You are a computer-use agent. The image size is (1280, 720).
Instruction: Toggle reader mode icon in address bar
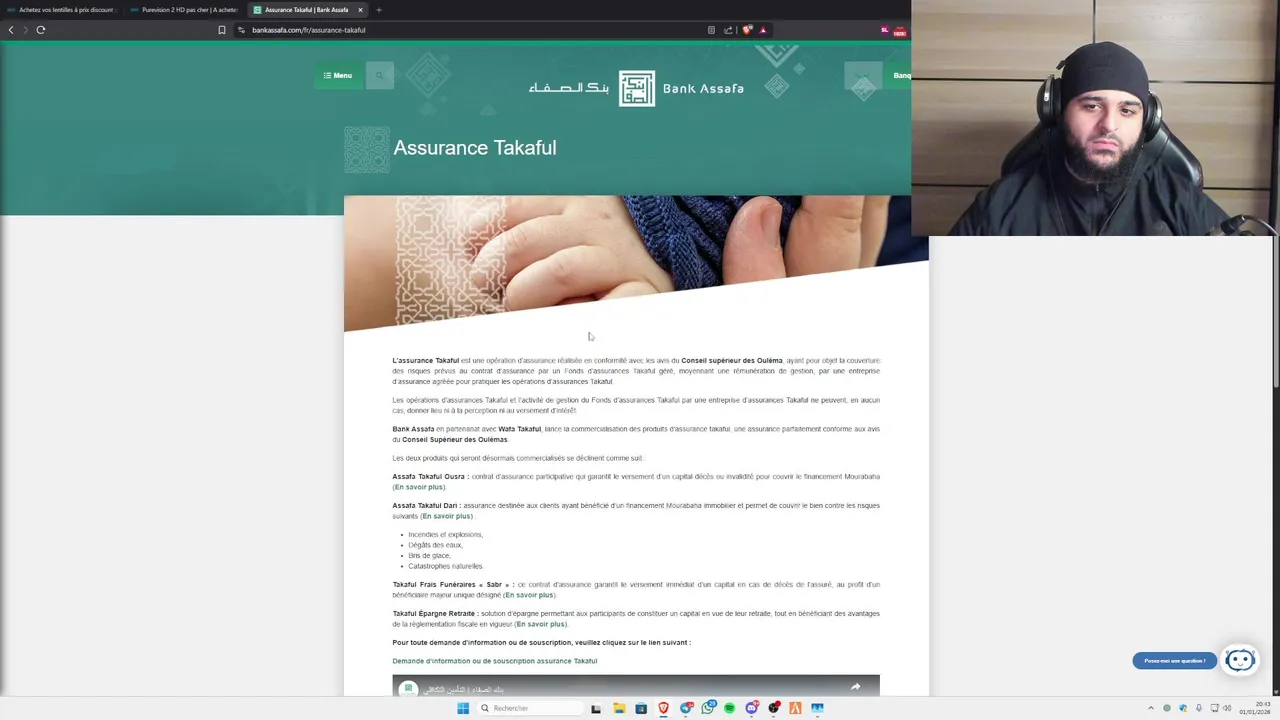[711, 30]
